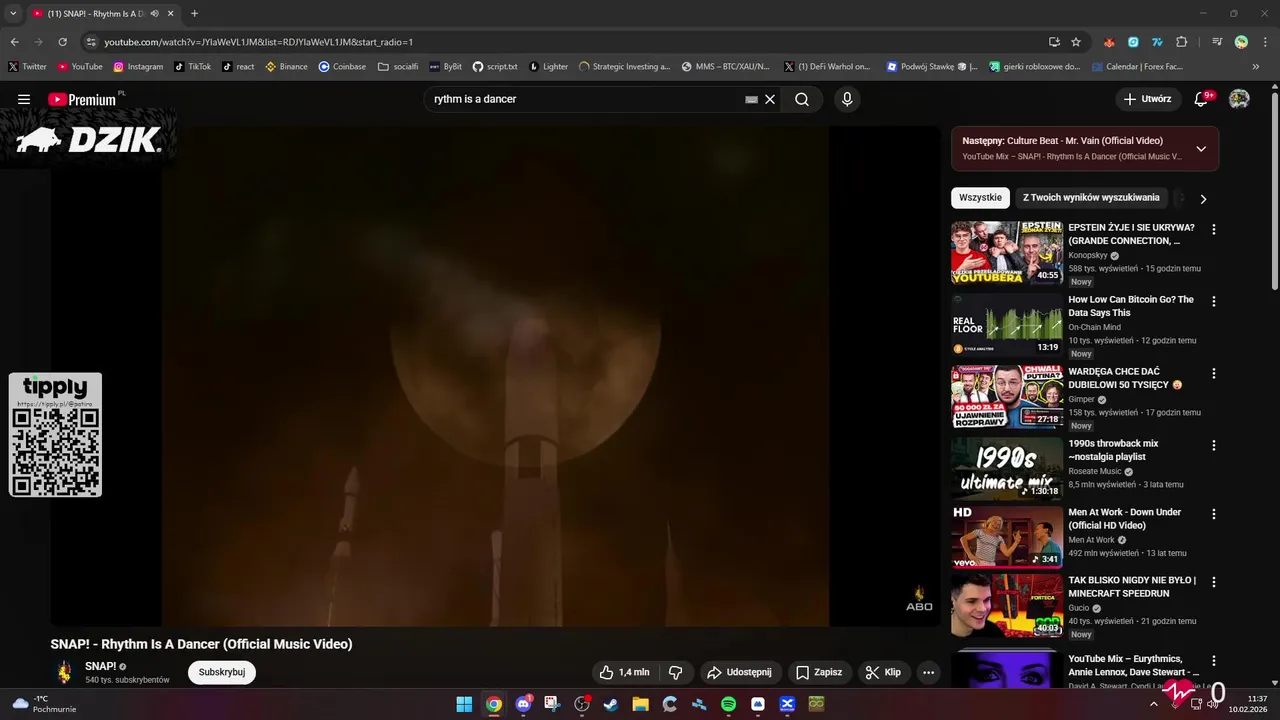Mute the tab via speaker icon
Image resolution: width=1280 pixels, height=720 pixels.
coord(155,14)
